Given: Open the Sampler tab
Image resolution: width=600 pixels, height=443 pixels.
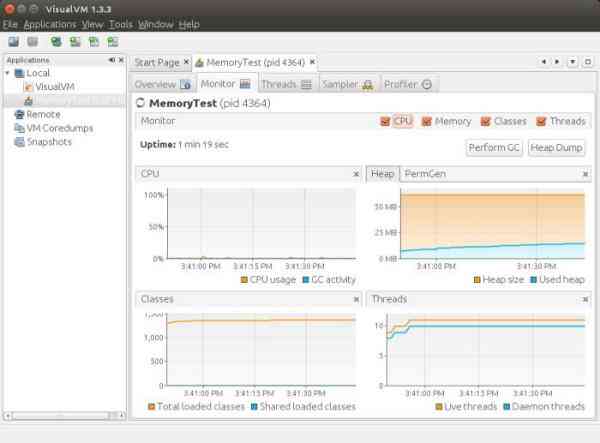Looking at the screenshot, I should click(x=347, y=84).
